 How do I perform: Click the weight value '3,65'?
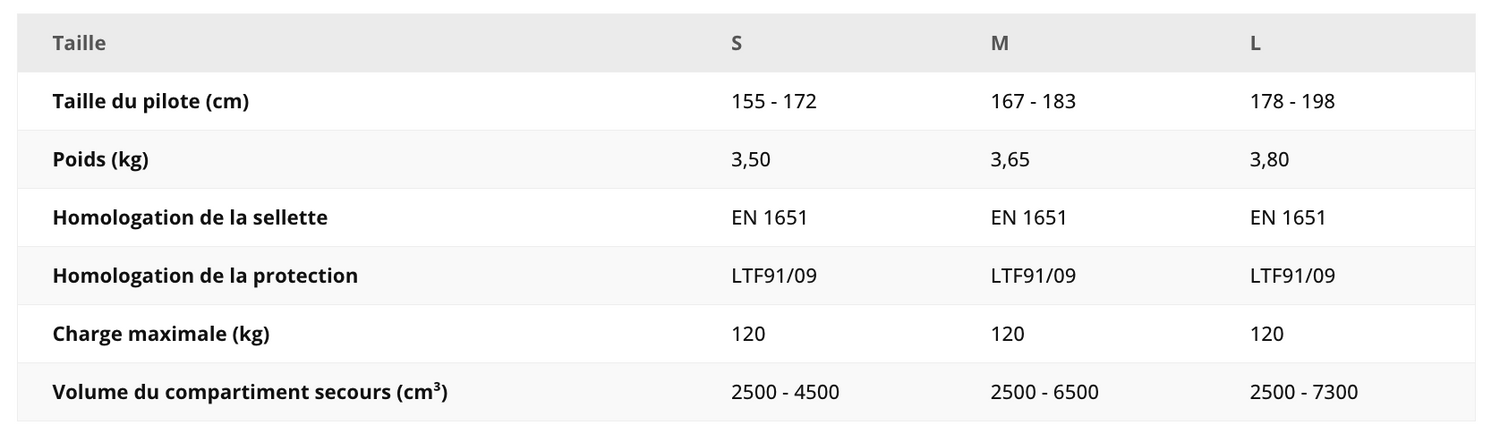pos(1010,159)
